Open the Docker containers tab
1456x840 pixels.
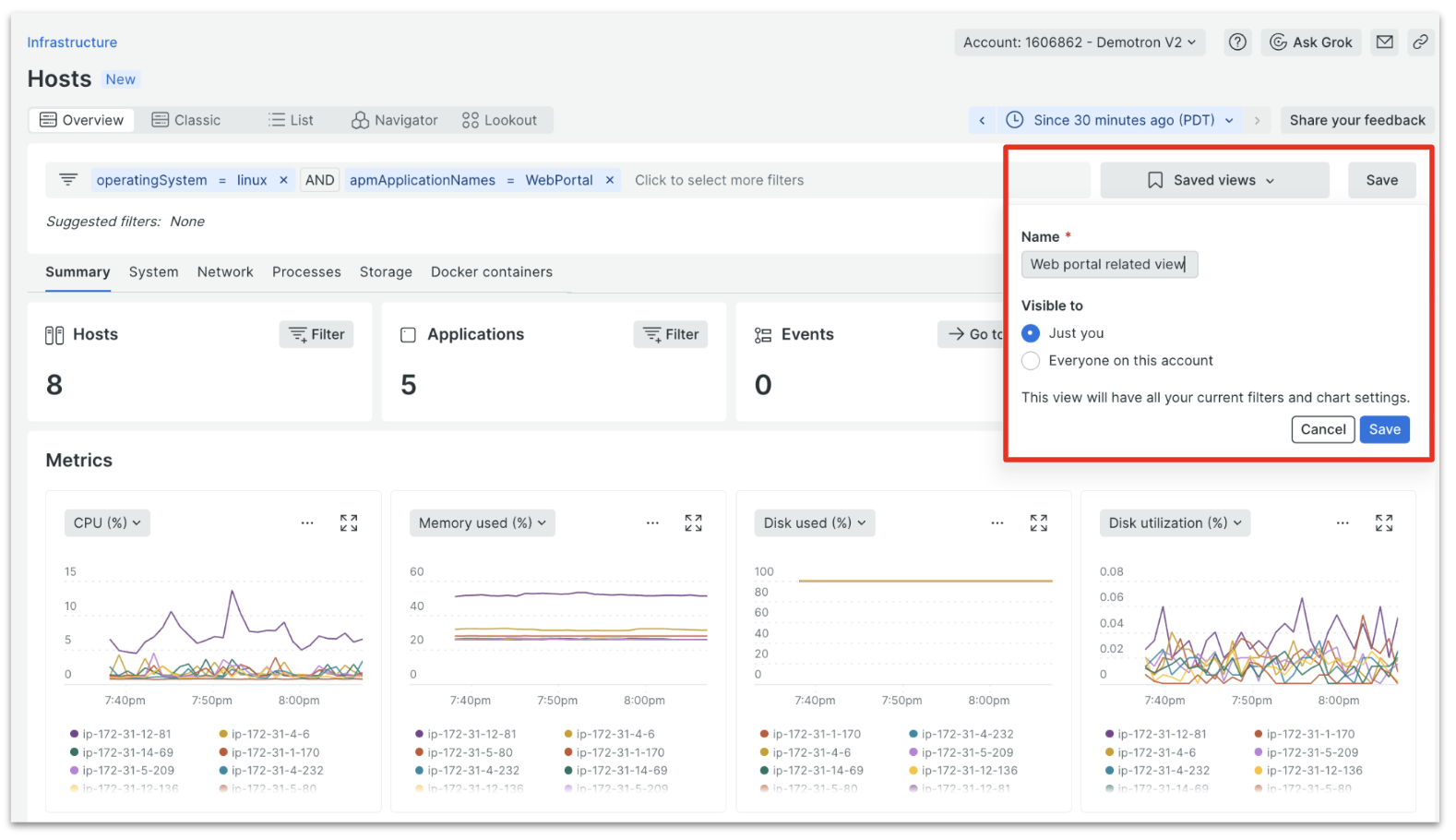click(x=492, y=272)
